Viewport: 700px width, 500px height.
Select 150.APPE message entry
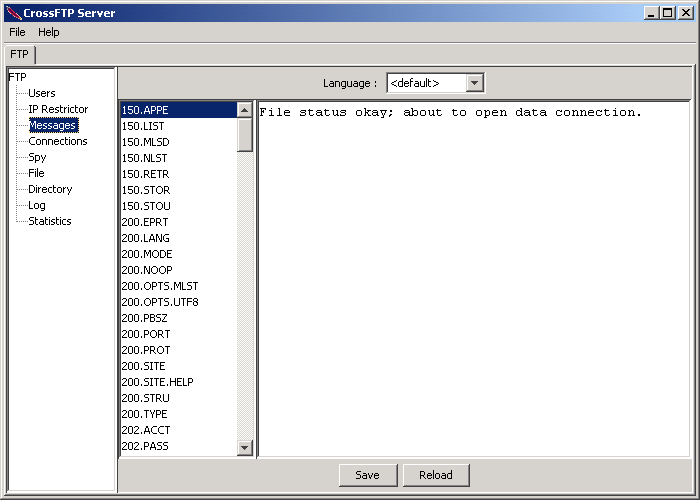click(x=179, y=110)
